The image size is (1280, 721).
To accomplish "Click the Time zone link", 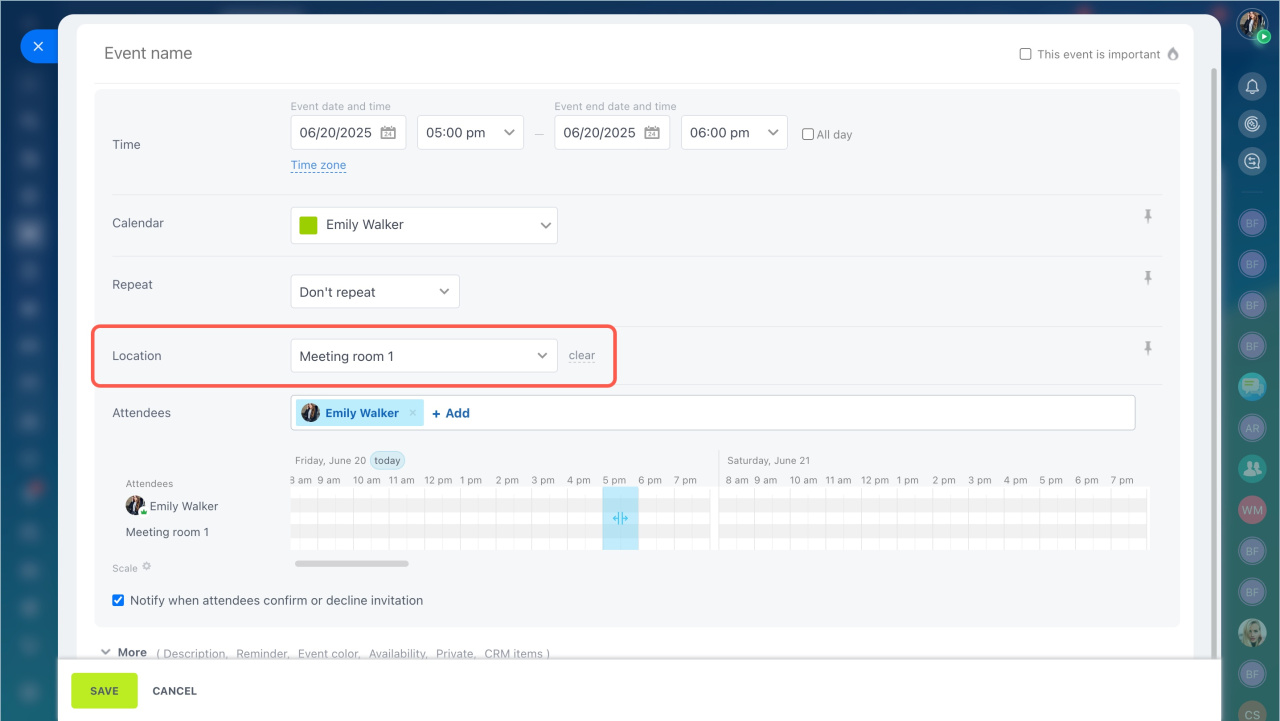I will [x=318, y=166].
